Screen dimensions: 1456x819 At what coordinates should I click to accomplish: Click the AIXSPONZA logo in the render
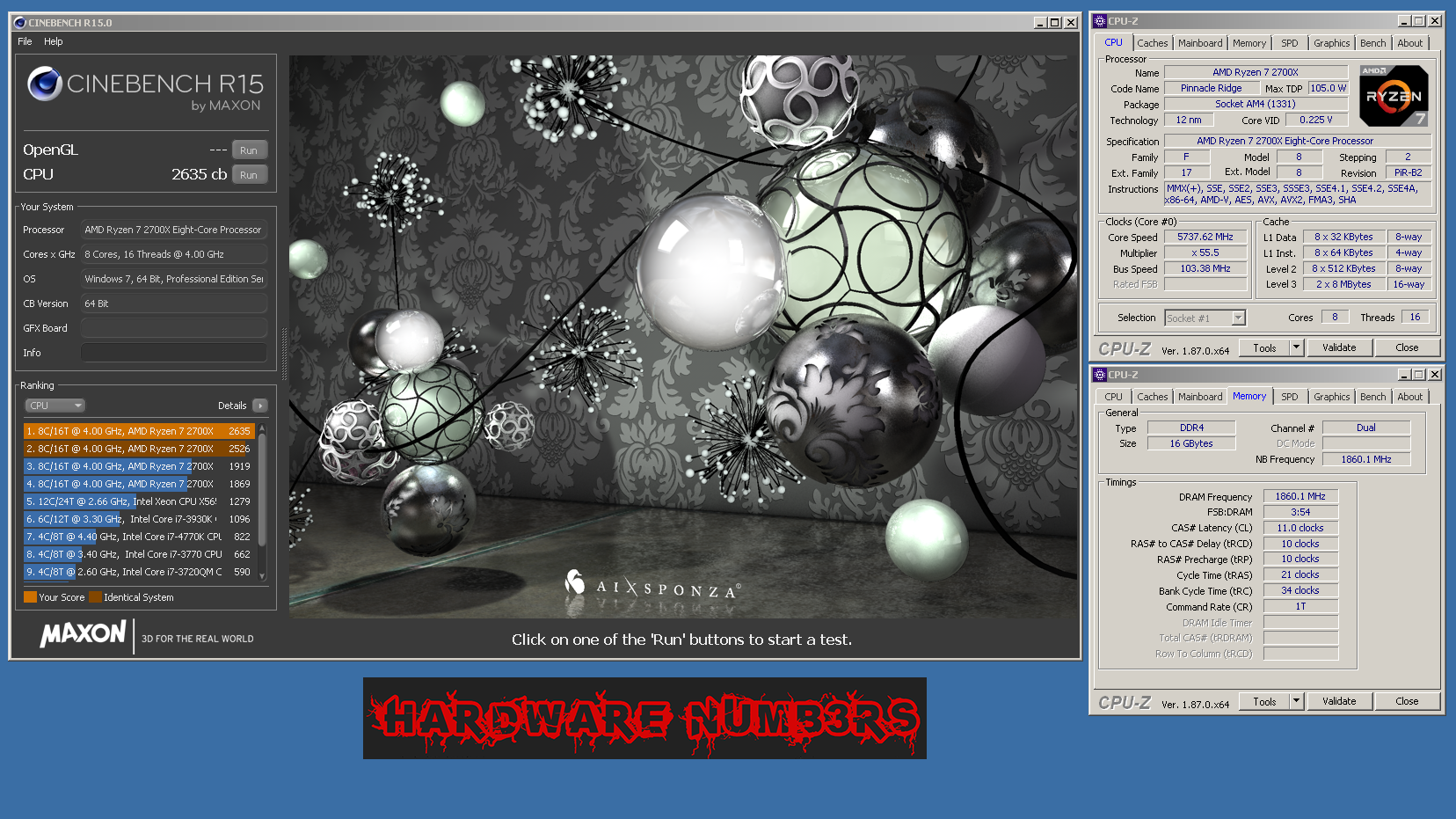[x=652, y=585]
